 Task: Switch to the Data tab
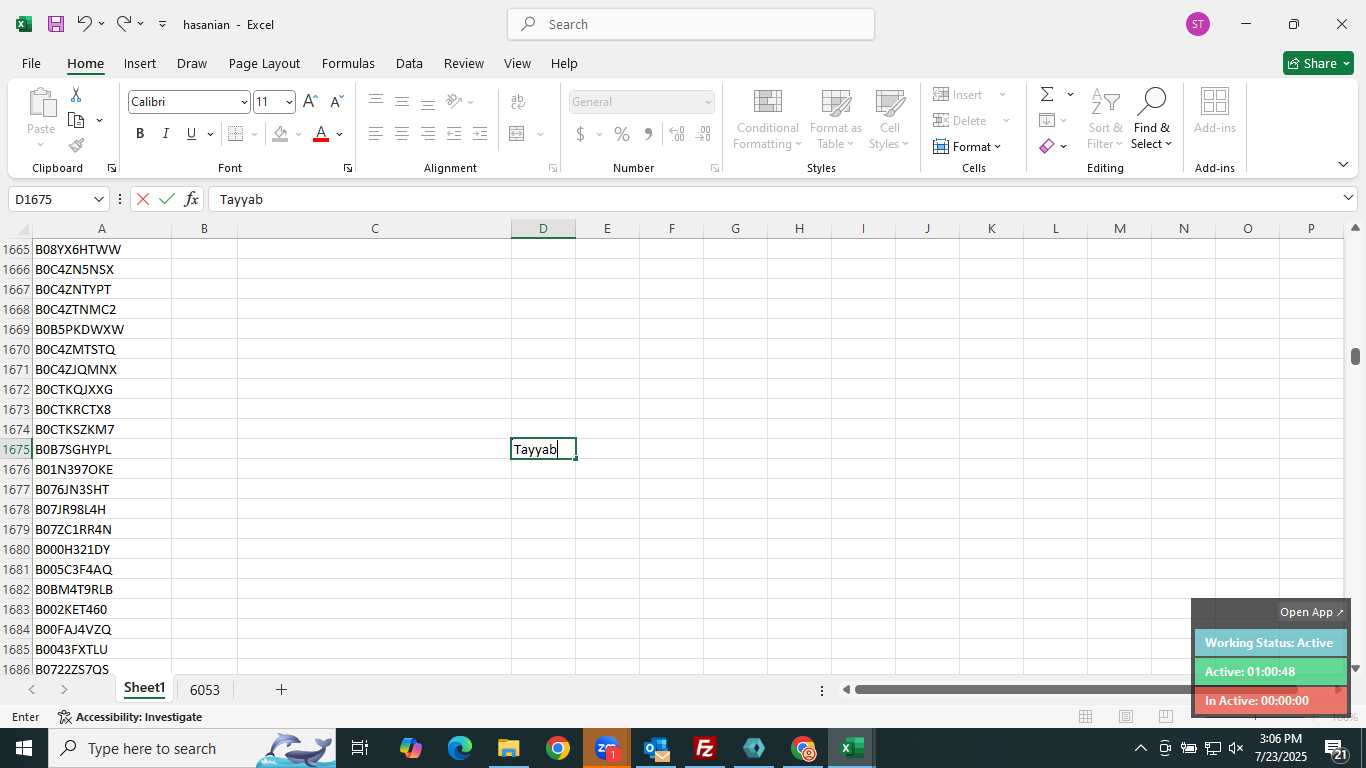click(409, 63)
